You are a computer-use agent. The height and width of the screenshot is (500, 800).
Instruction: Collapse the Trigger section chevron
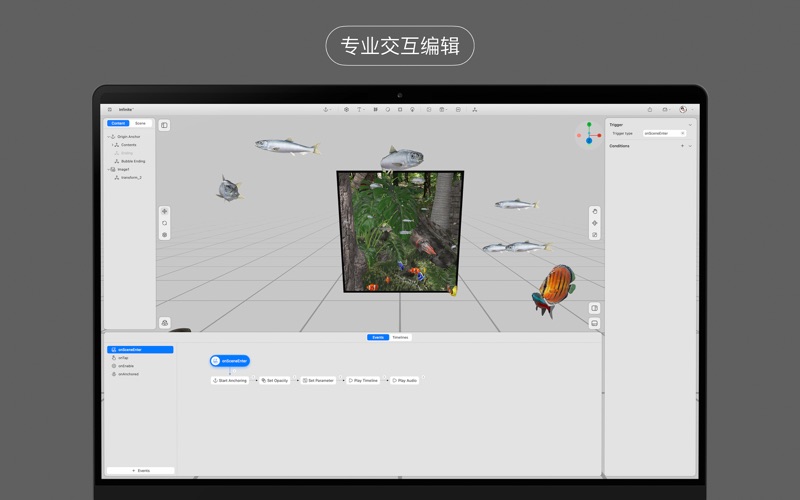tap(690, 125)
